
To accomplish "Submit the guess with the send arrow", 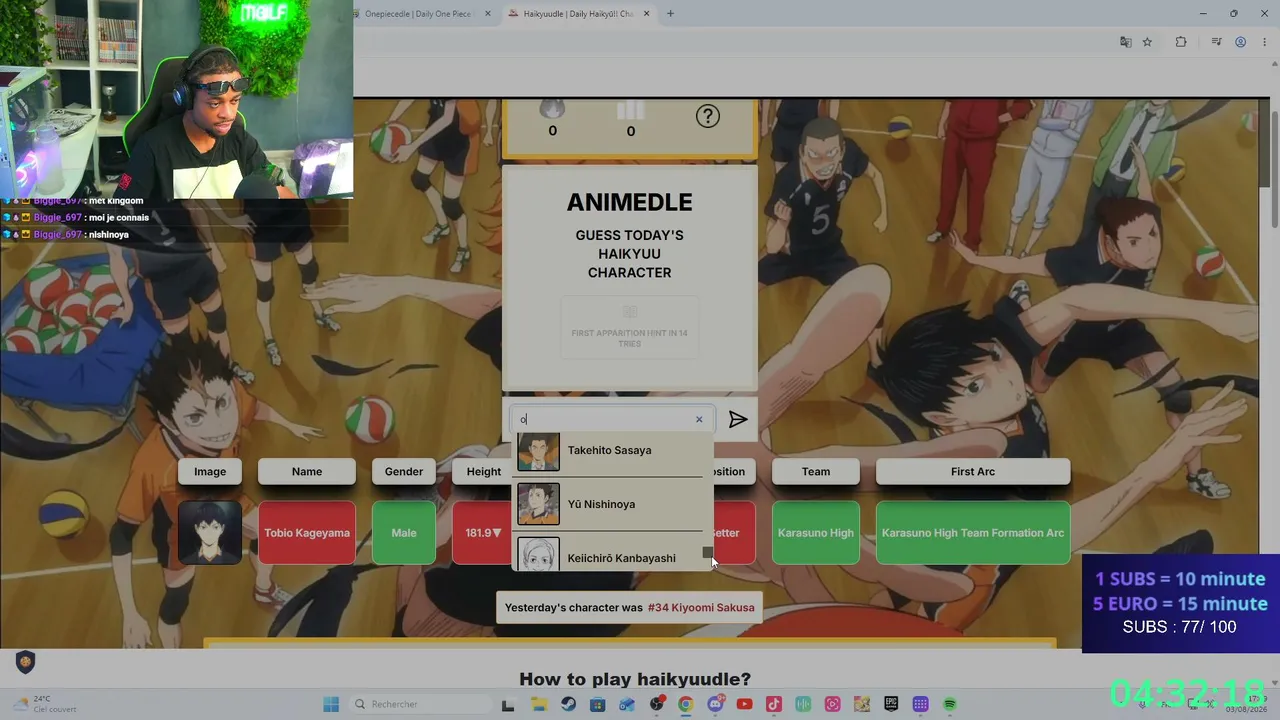I will click(x=738, y=419).
